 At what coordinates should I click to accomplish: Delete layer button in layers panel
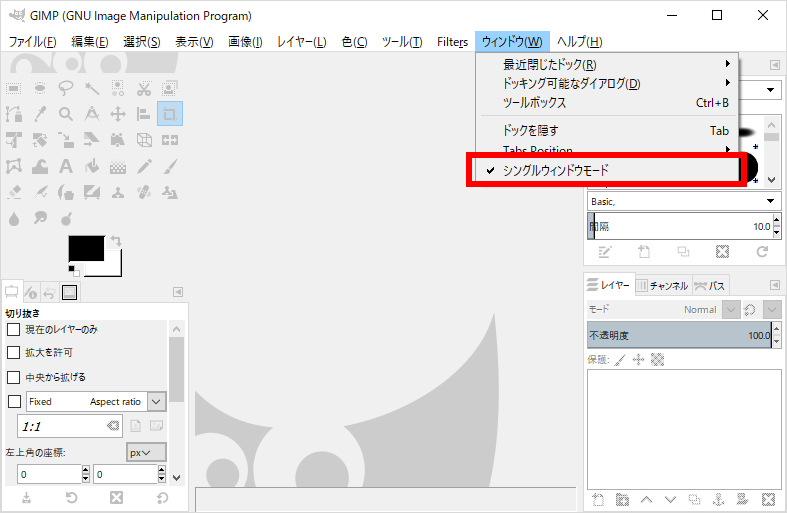[768, 499]
